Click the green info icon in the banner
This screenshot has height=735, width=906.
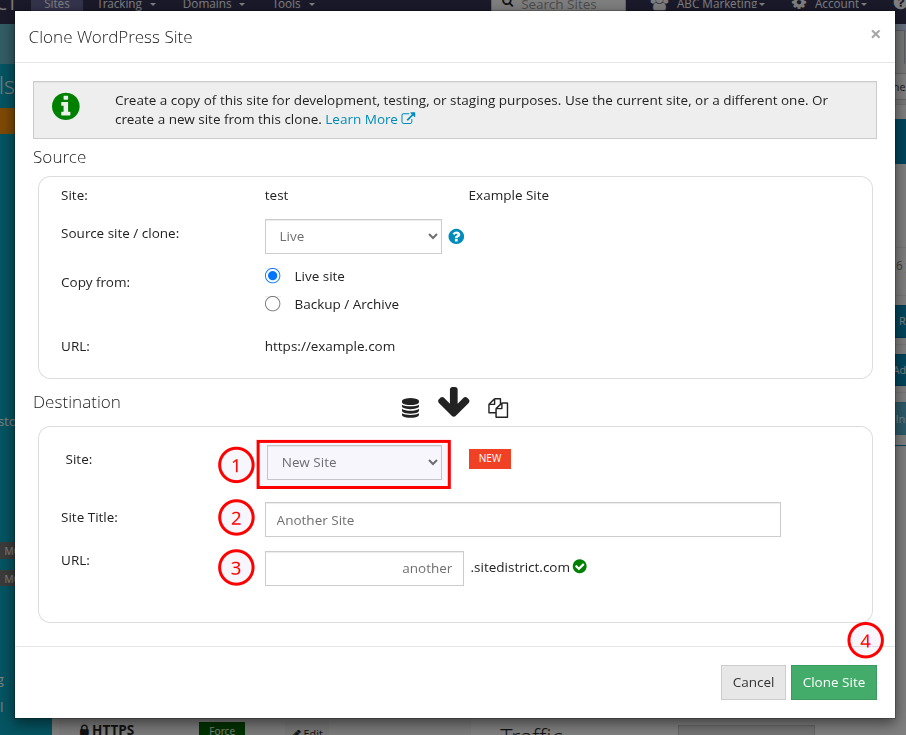[x=66, y=107]
